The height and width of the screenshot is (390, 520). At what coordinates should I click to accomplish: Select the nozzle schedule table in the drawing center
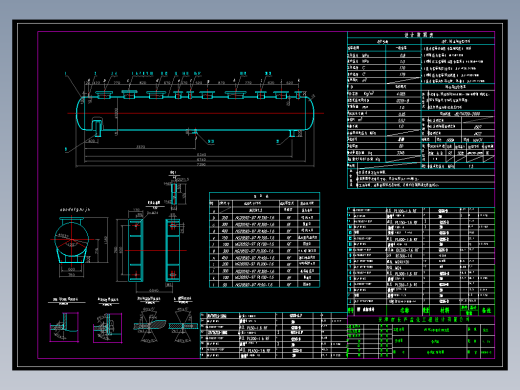(264, 240)
